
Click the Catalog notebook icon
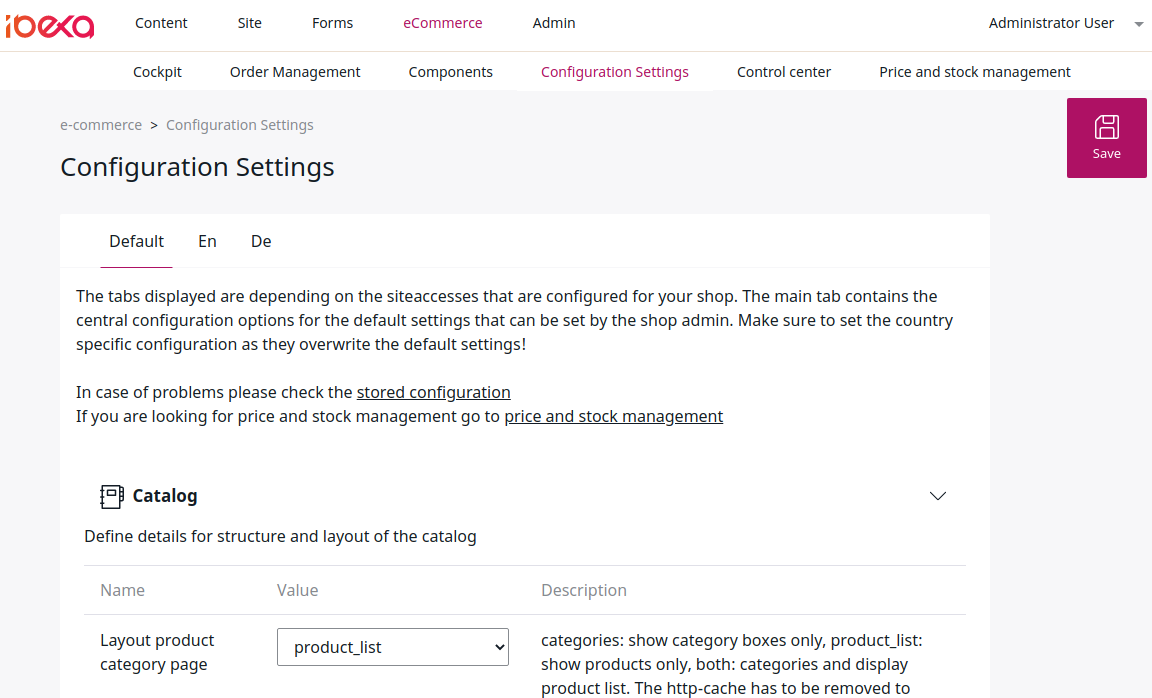112,497
